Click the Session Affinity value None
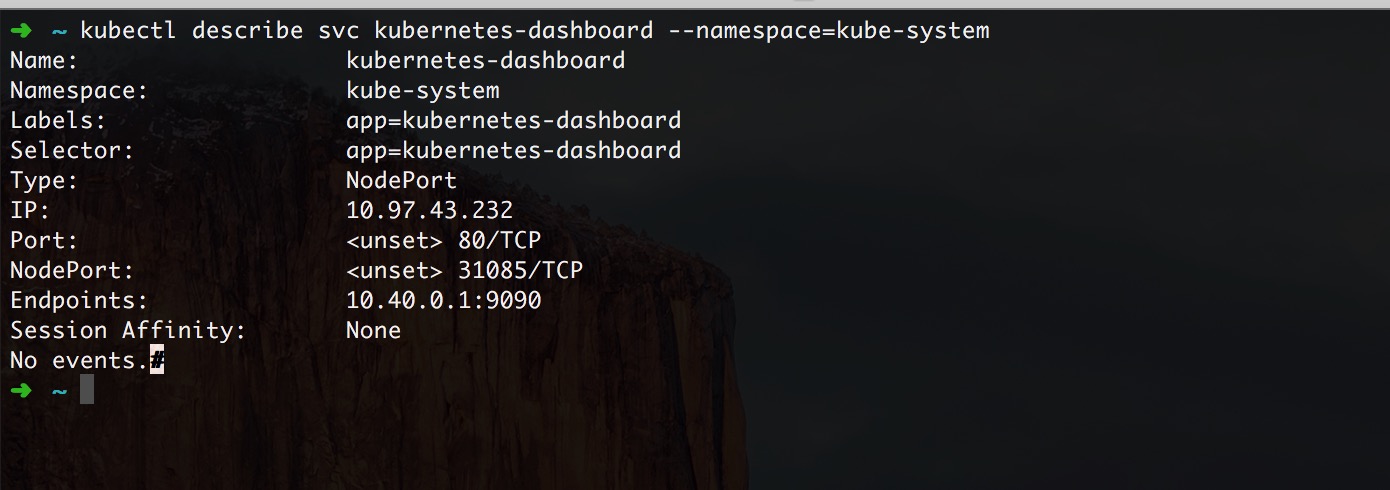The image size is (1390, 490). point(374,331)
